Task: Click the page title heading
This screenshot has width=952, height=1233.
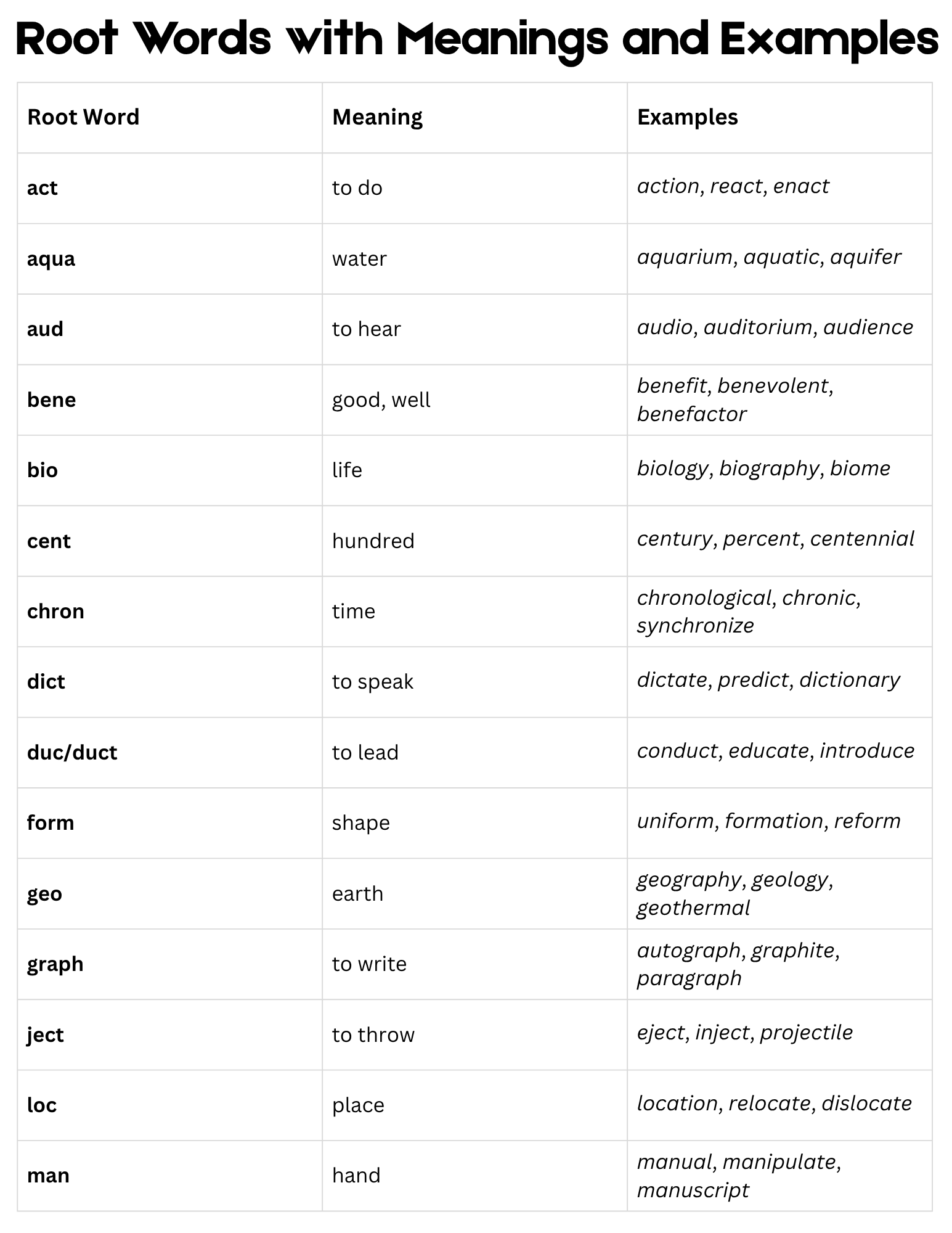Action: click(x=476, y=38)
